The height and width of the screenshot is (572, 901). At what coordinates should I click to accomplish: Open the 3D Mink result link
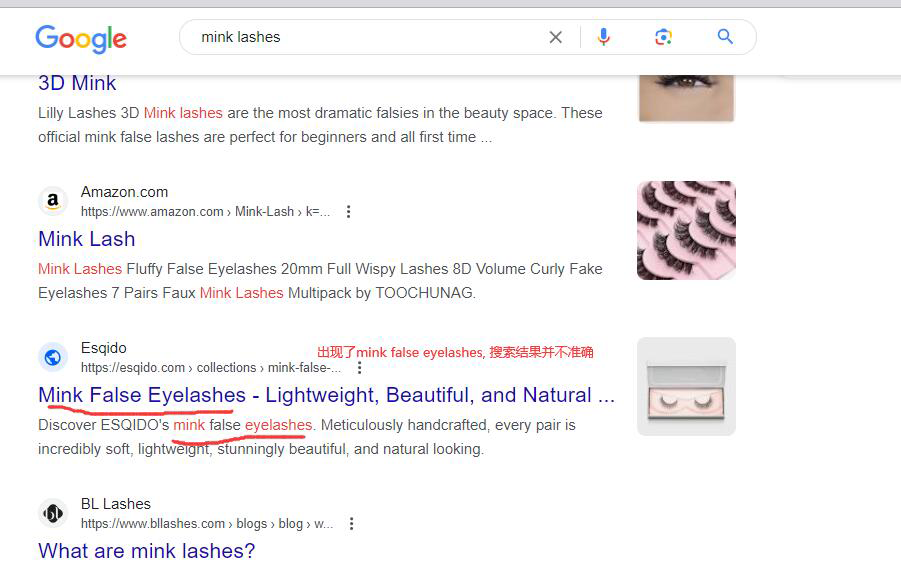point(77,83)
